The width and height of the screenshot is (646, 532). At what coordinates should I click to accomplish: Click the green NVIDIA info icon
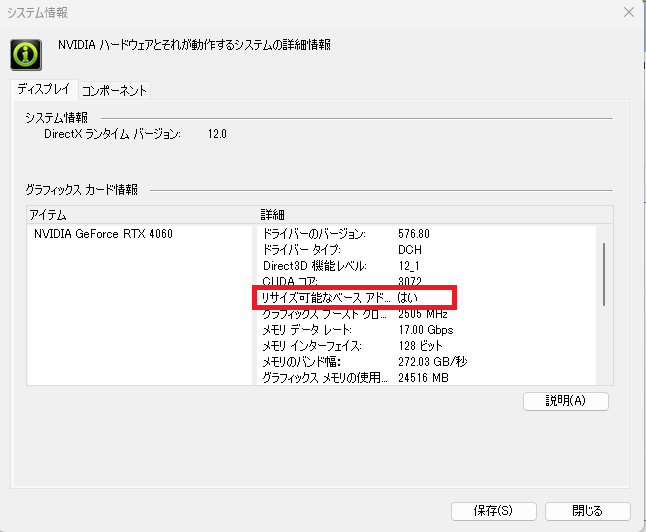(x=26, y=55)
